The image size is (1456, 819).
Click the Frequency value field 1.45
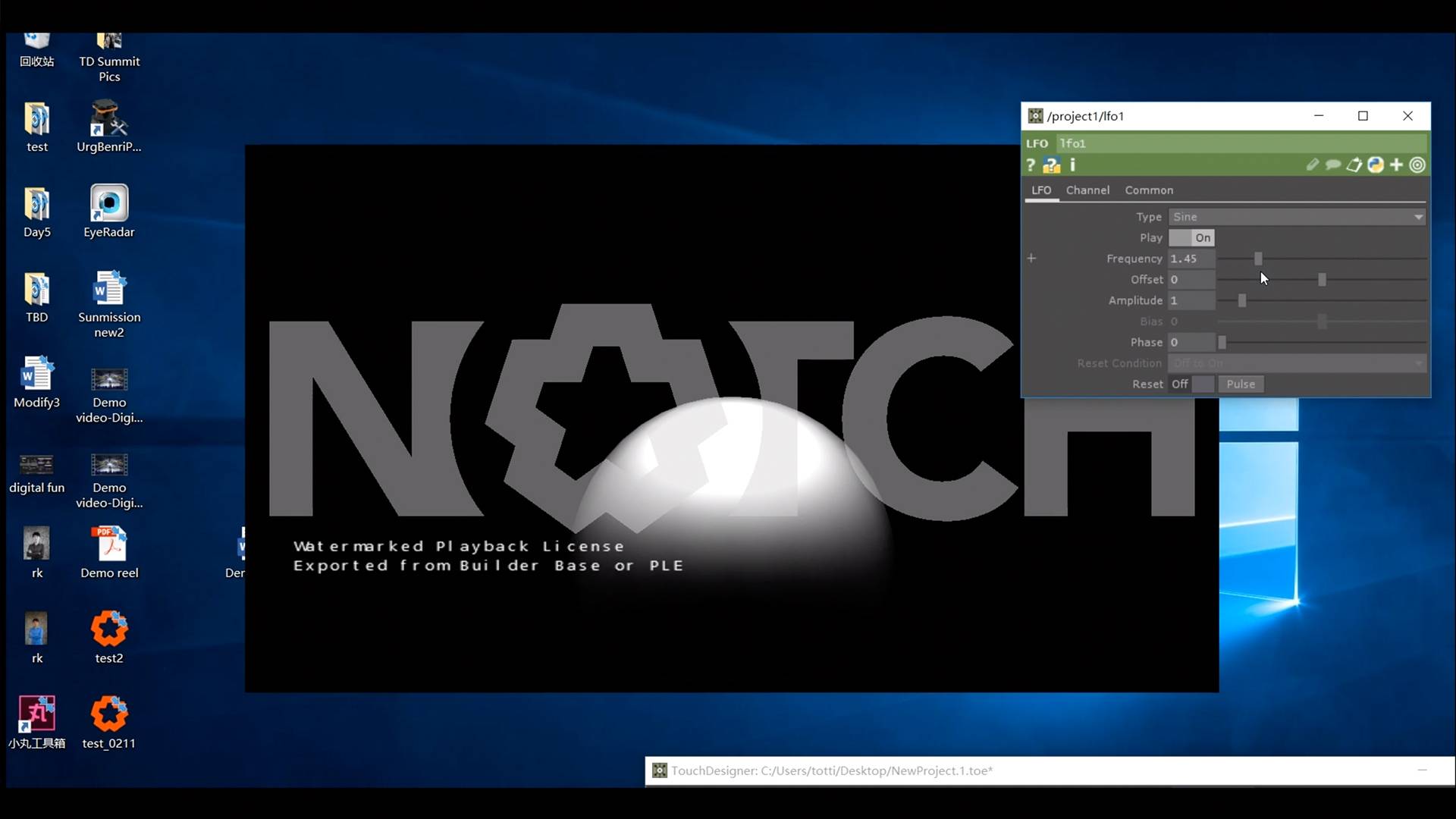1191,259
